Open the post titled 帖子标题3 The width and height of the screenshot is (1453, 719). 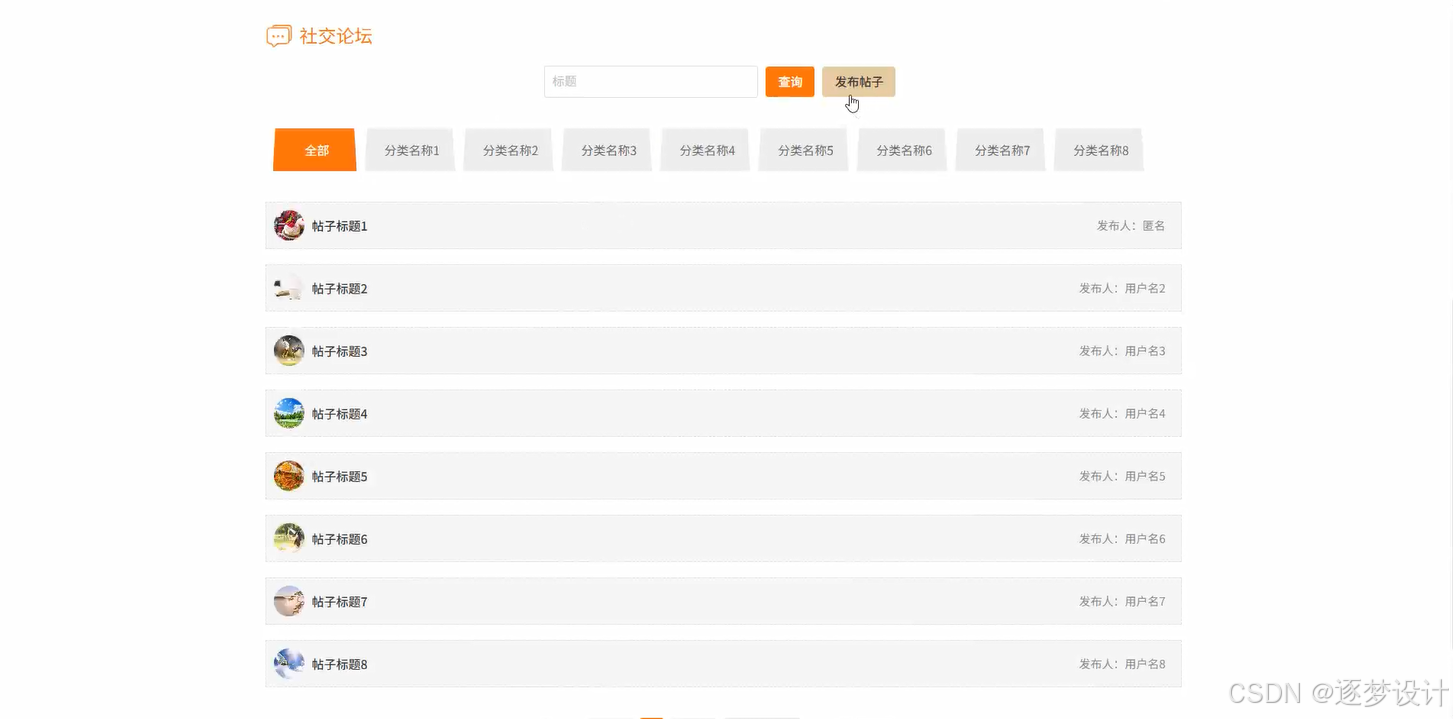coord(340,351)
